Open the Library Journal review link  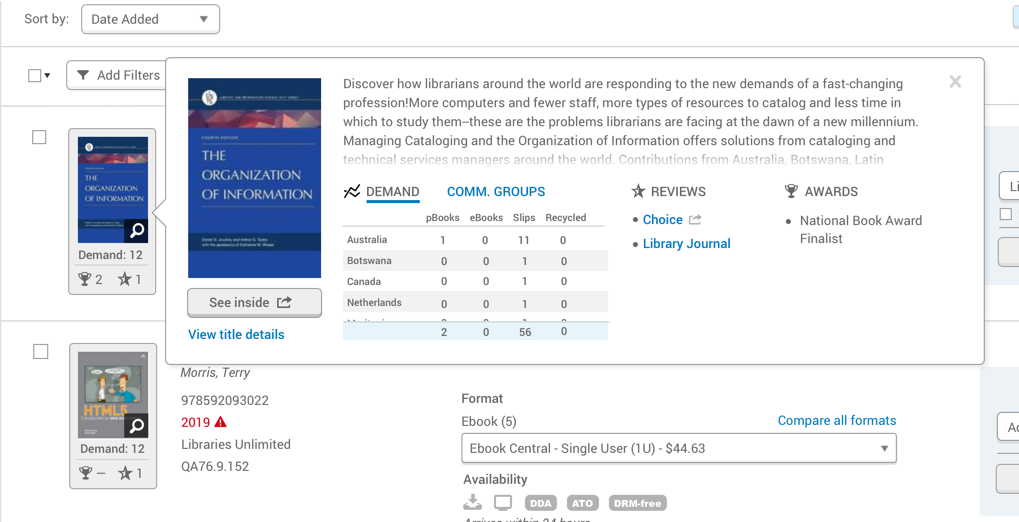coord(686,244)
